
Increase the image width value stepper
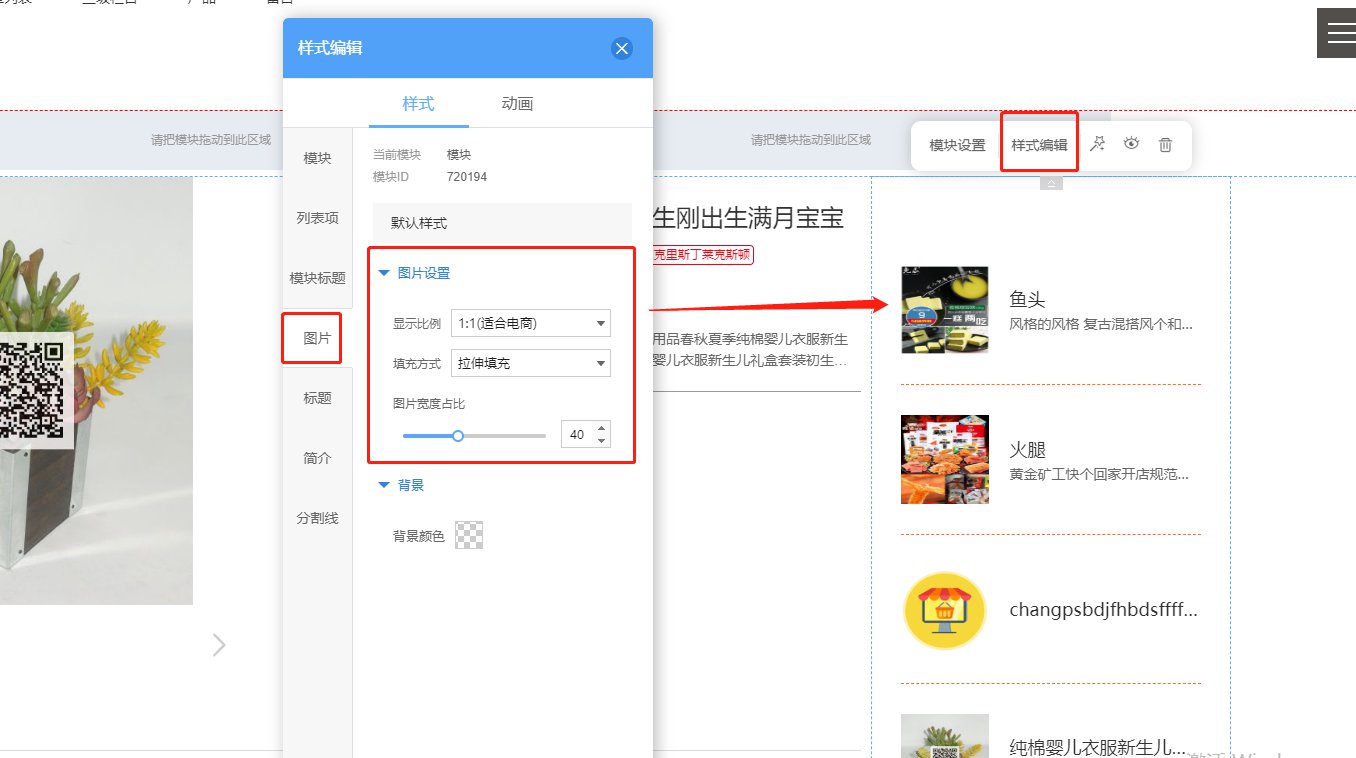click(x=601, y=429)
